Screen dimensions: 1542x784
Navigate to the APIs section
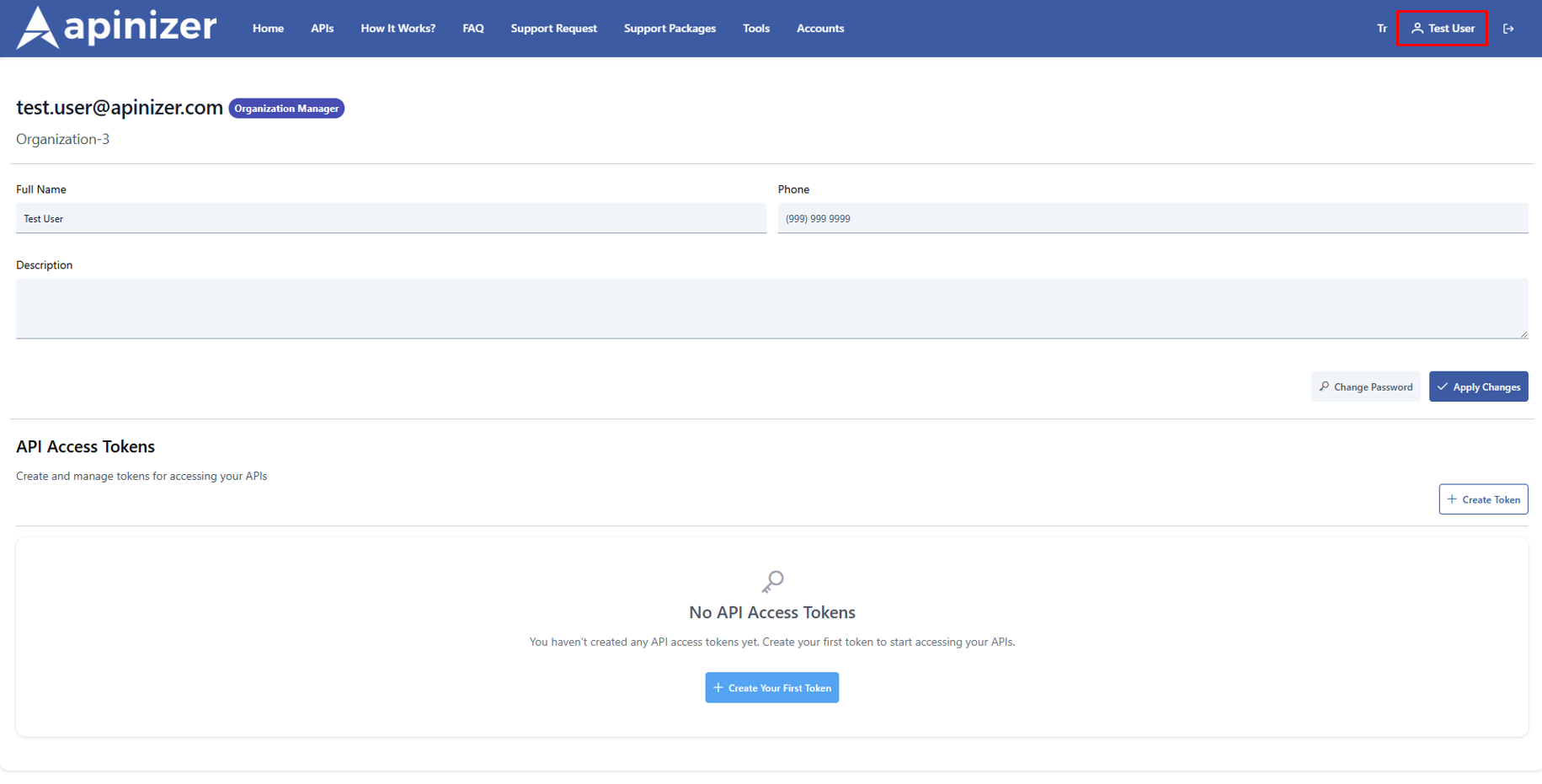point(322,28)
